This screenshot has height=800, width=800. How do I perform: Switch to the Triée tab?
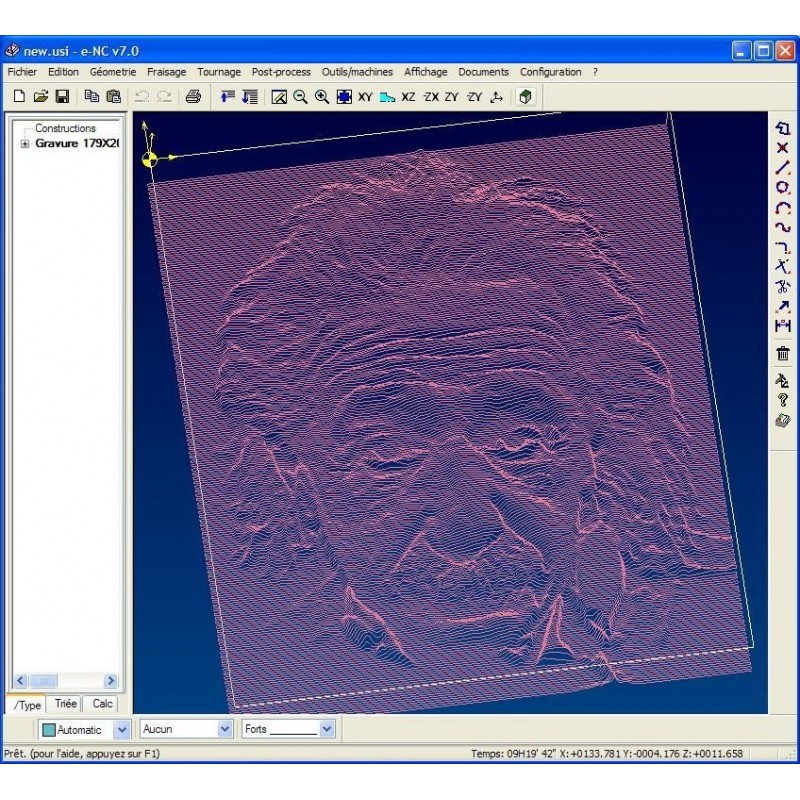(65, 704)
